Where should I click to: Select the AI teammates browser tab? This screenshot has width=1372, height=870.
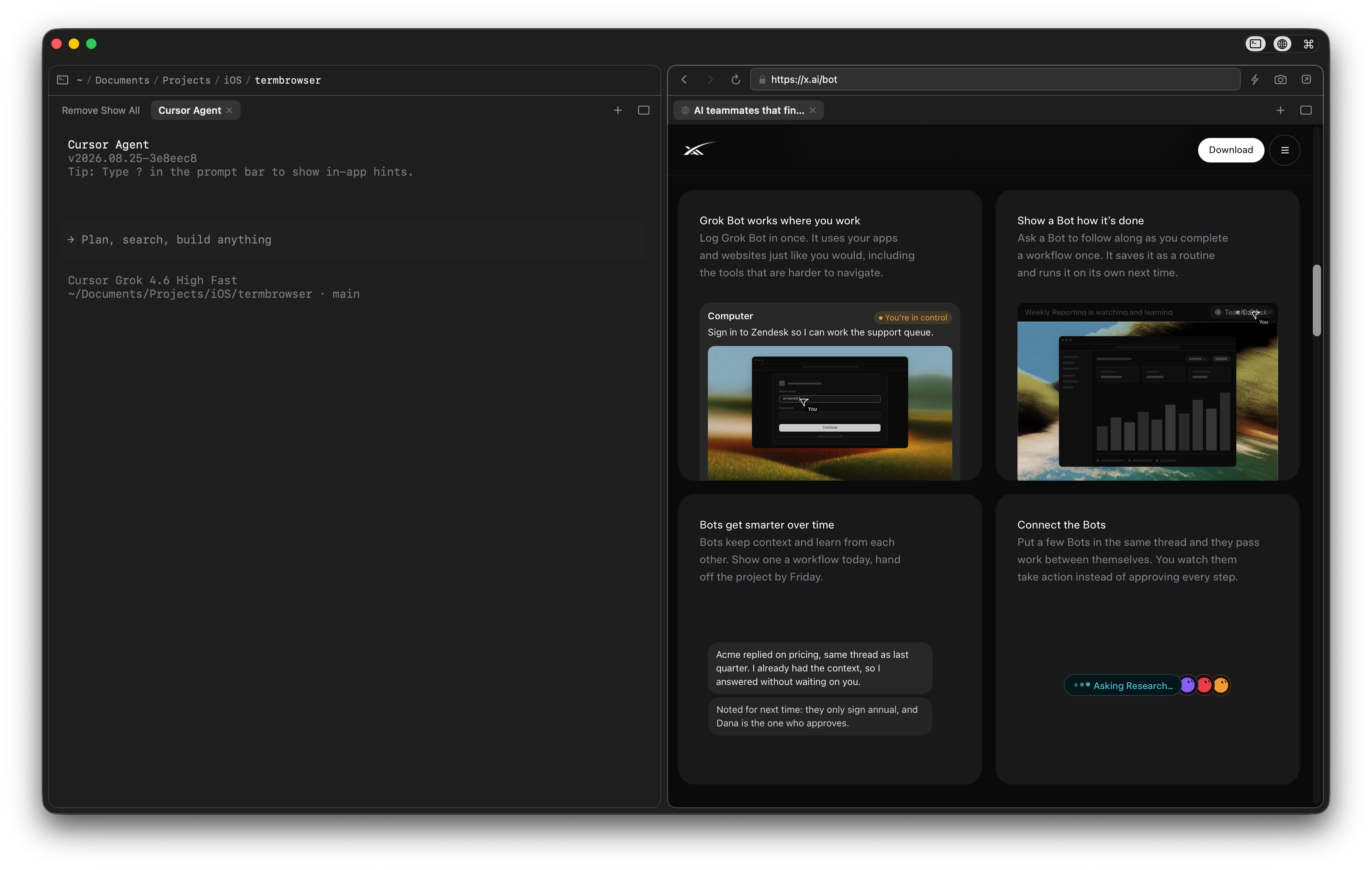(x=748, y=110)
